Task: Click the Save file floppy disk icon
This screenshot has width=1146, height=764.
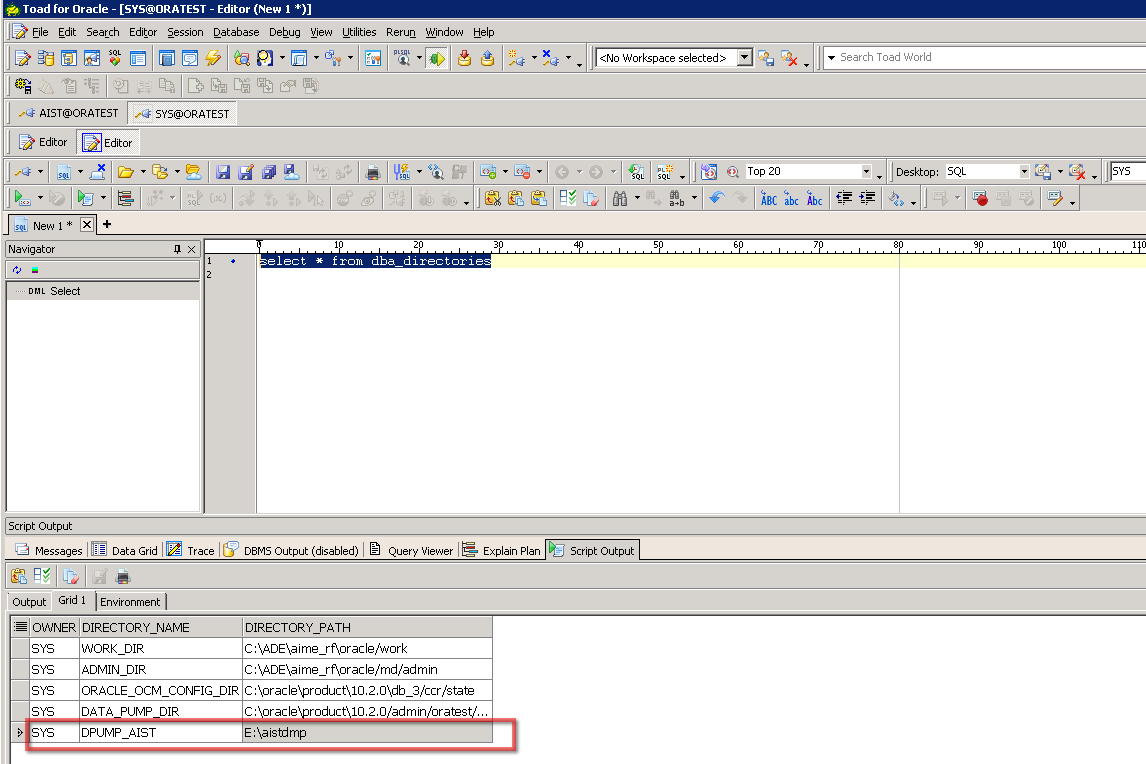Action: pos(223,172)
